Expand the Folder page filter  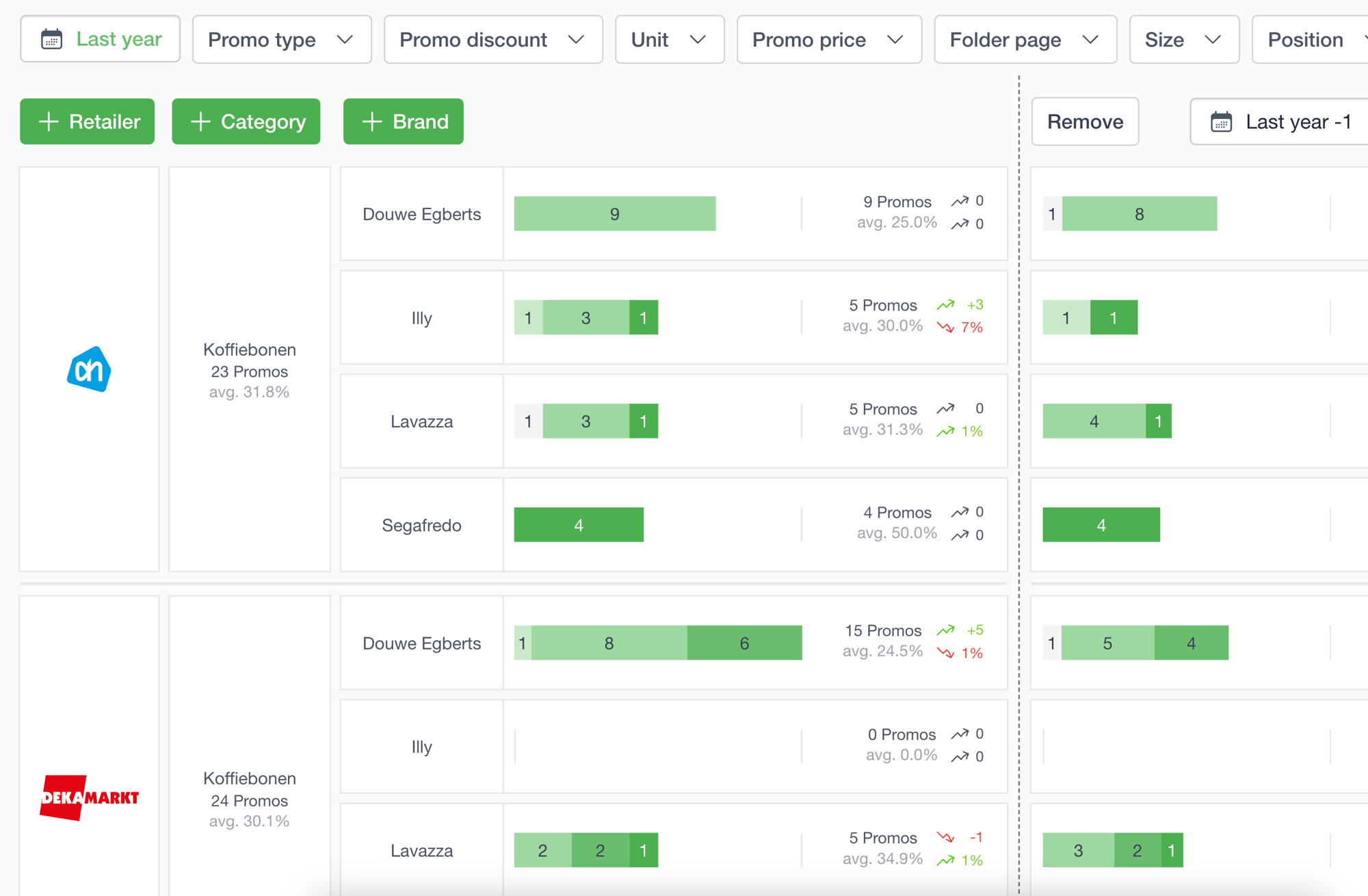[x=1025, y=40]
